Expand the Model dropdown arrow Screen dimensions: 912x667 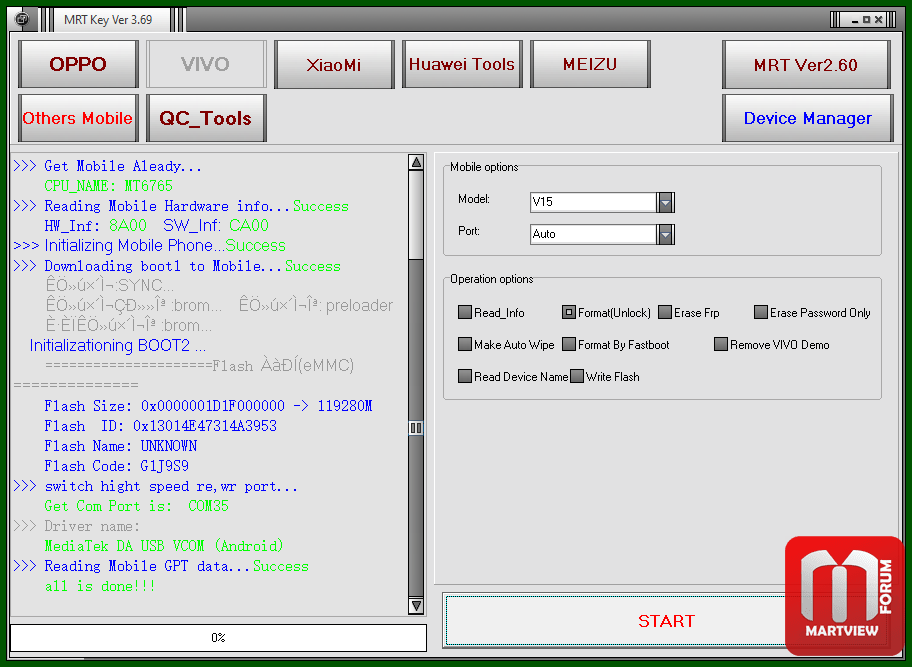click(665, 202)
